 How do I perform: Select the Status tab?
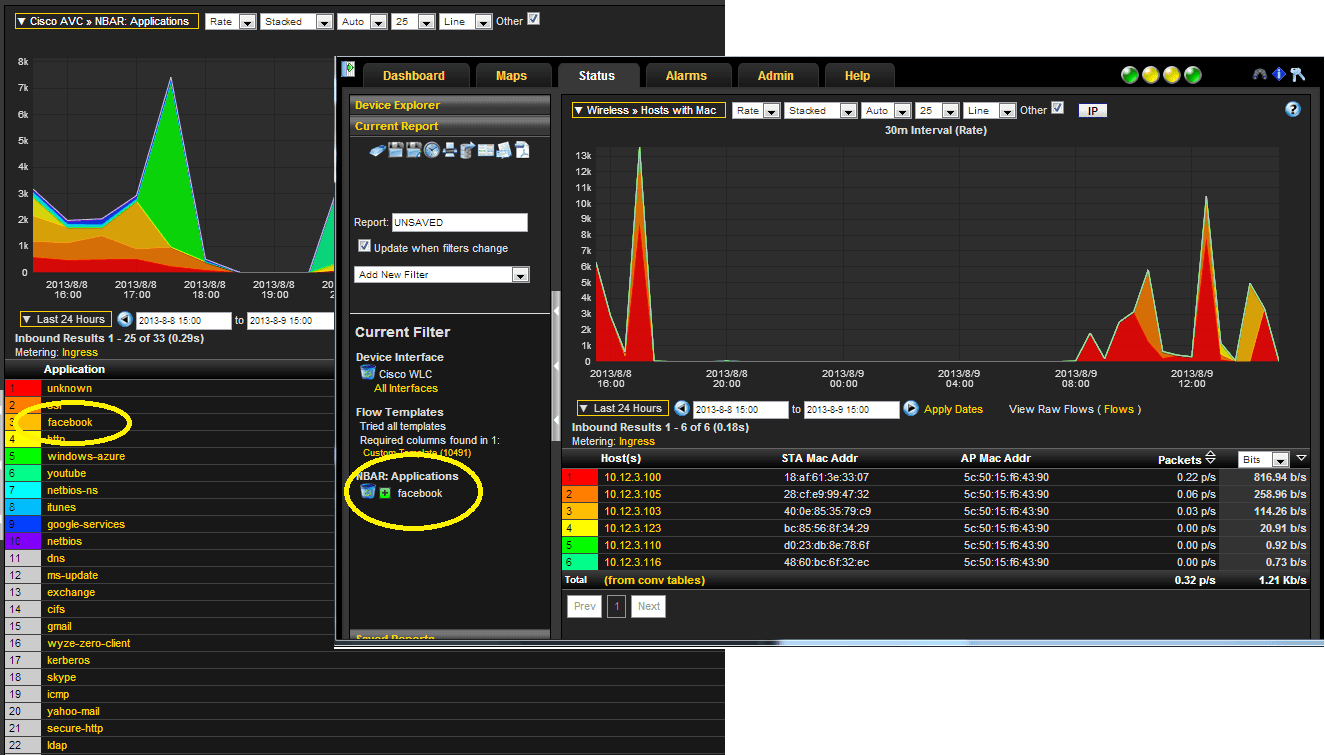pos(597,75)
